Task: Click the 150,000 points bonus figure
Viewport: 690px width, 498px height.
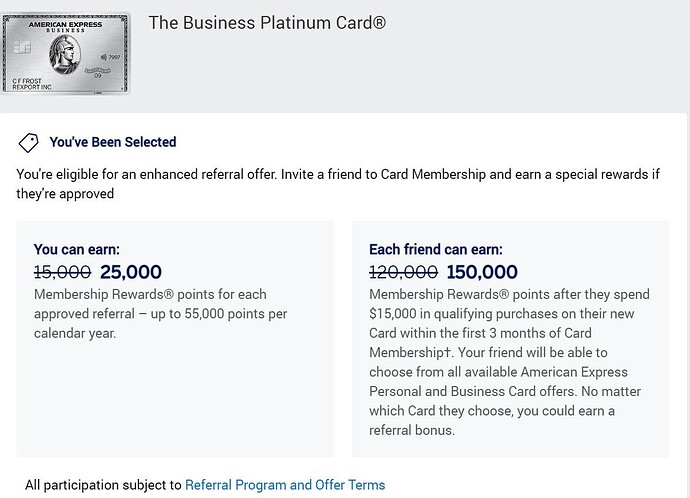Action: coord(482,272)
